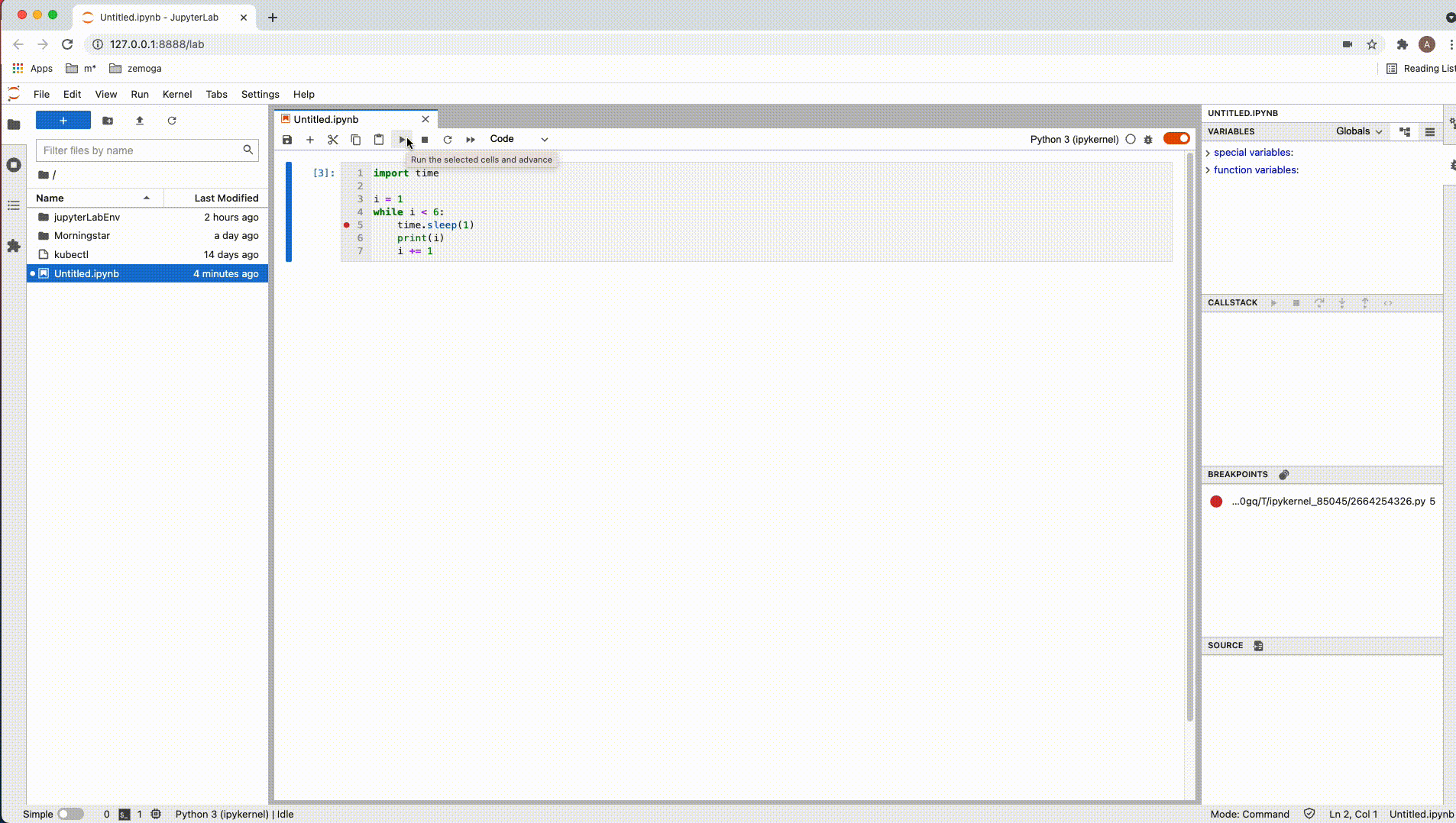
Task: Open the jupyterLabEnv folder
Action: pos(147,217)
